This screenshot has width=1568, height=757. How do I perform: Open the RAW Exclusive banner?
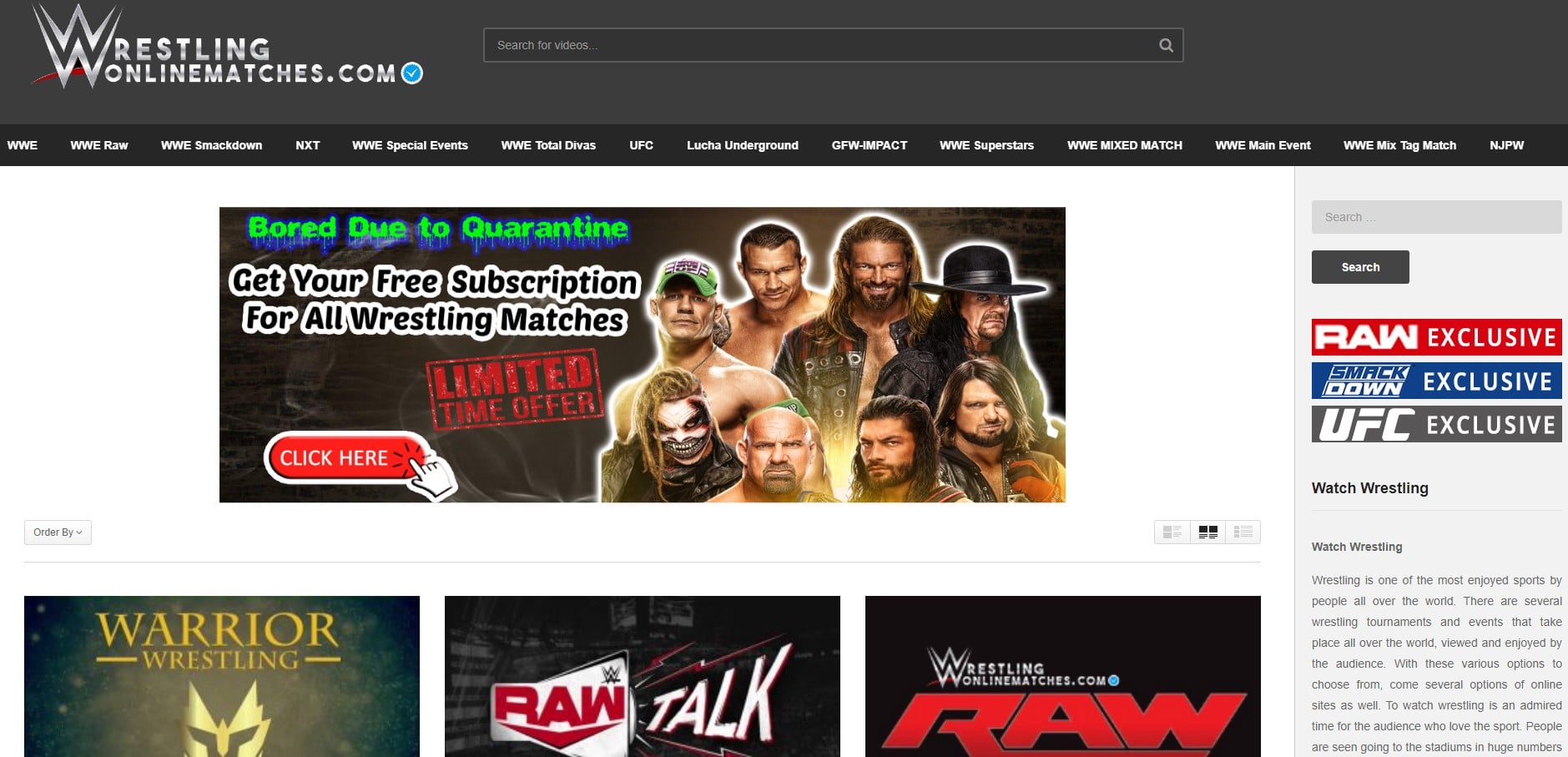(x=1436, y=337)
